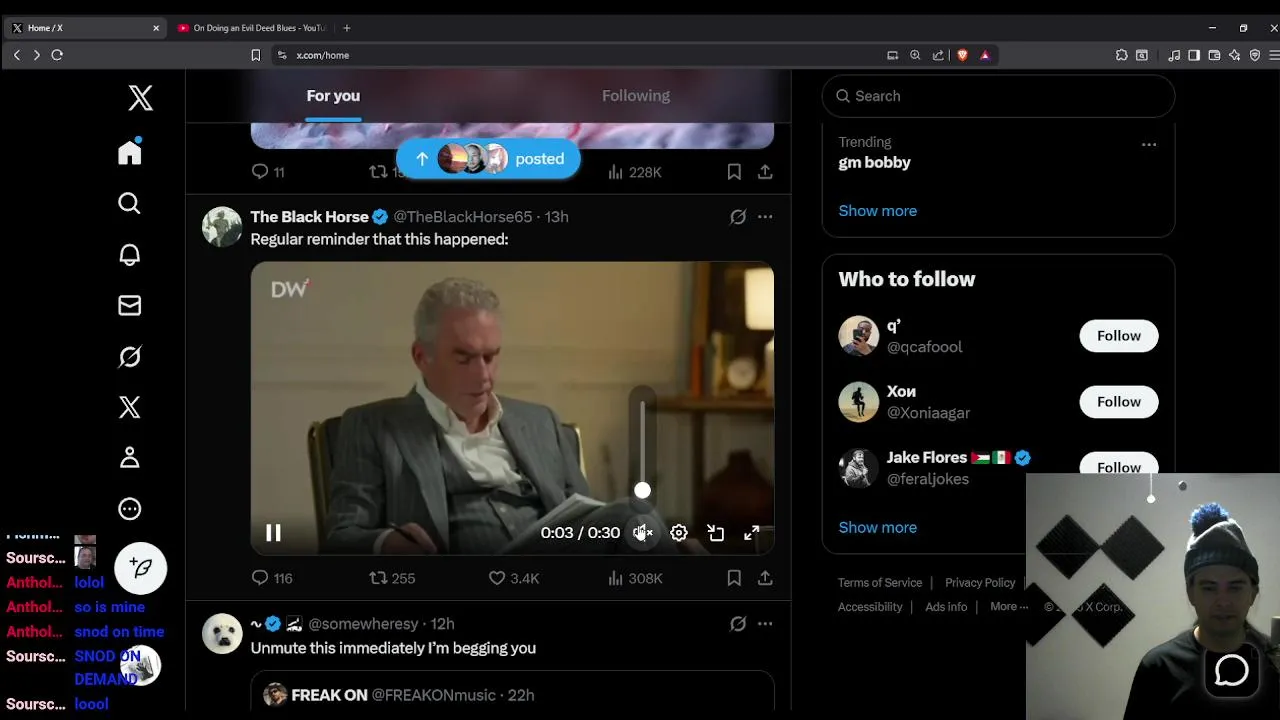Screen dimensions: 1280x720
Task: Open Brave Wallet icon
Action: (1214, 55)
